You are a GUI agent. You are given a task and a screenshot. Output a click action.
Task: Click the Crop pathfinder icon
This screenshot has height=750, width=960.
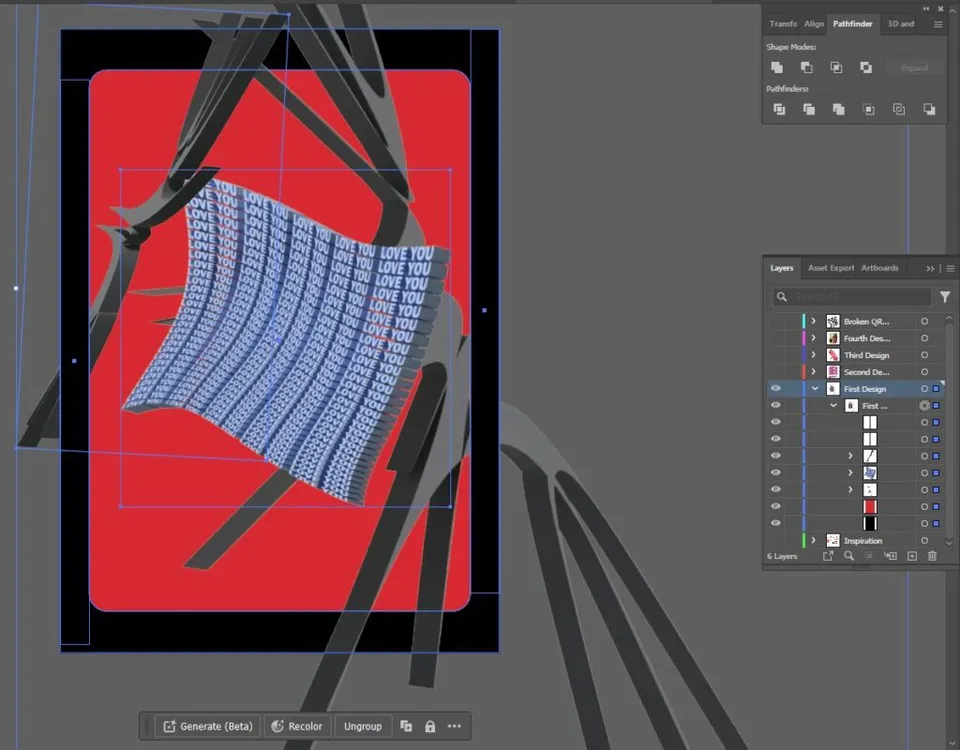pyautogui.click(x=869, y=109)
